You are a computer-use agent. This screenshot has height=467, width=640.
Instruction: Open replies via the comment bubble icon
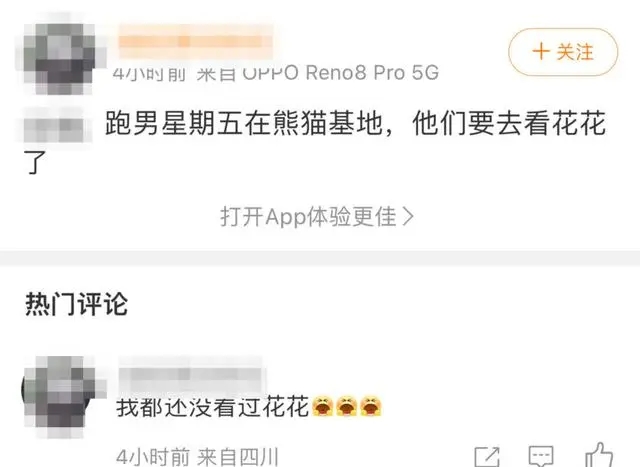click(x=541, y=456)
